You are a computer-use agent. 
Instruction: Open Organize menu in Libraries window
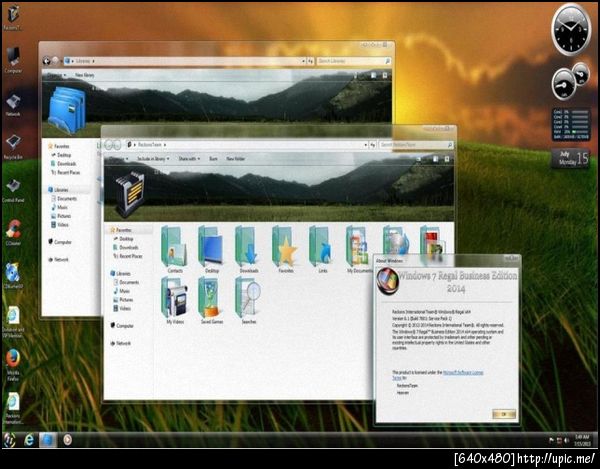click(56, 75)
